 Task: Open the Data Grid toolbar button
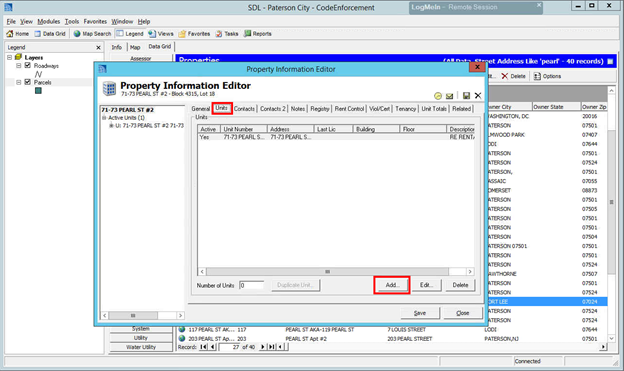[50, 34]
